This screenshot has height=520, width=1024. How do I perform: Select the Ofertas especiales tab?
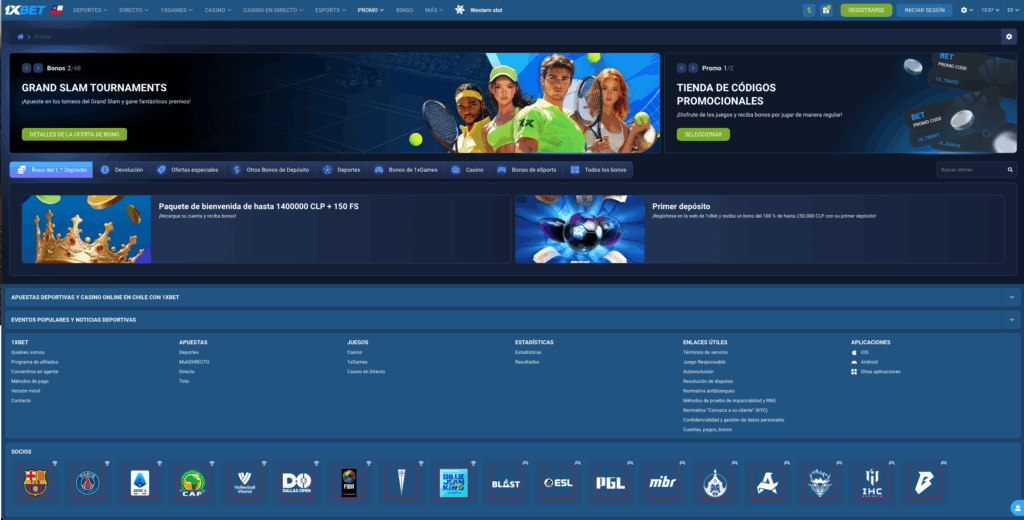click(188, 170)
